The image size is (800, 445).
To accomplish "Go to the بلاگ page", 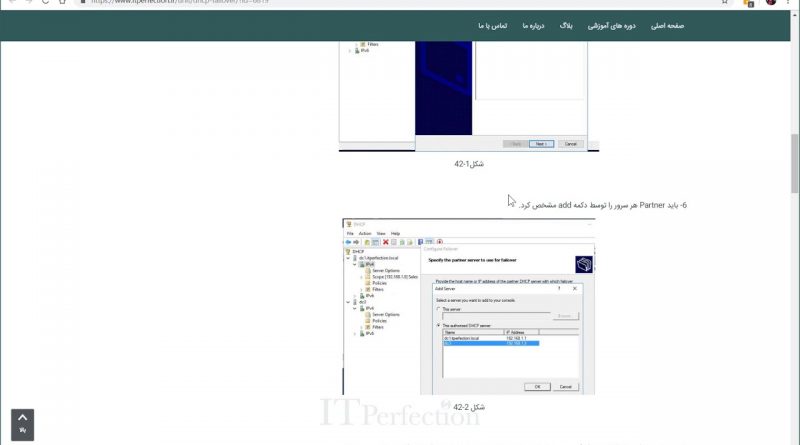I will [x=566, y=26].
